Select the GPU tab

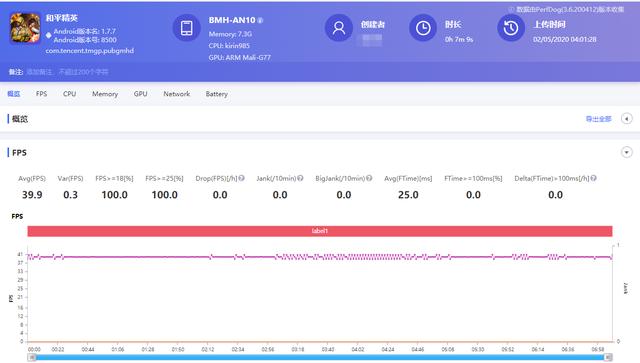coord(140,94)
